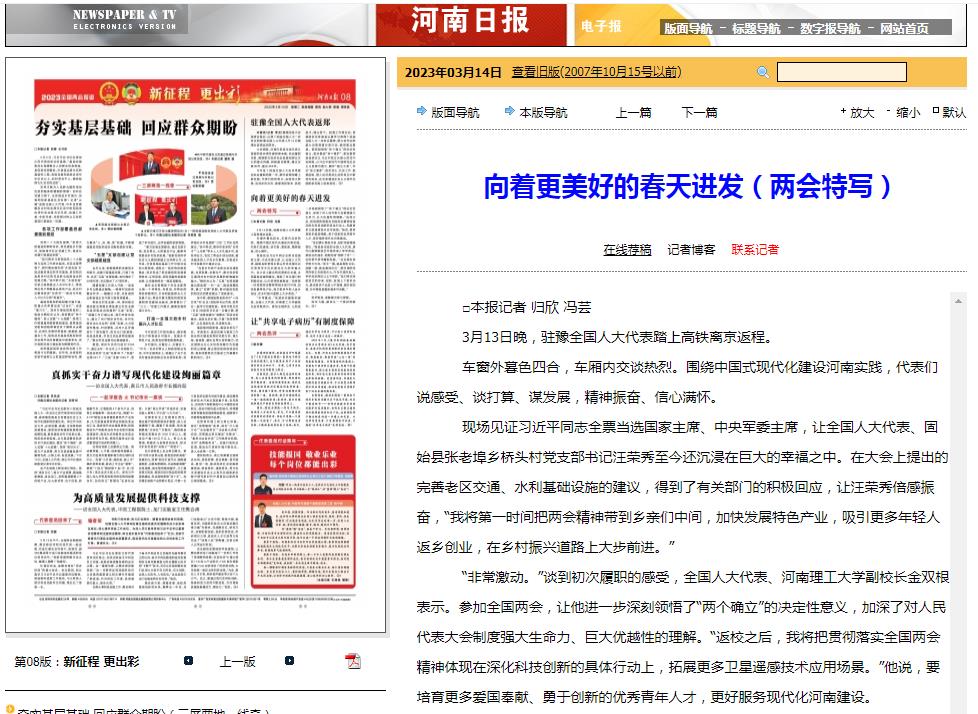Click the page label 第08版：新征程 更出彩
Image resolution: width=978 pixels, height=714 pixels.
coord(77,662)
